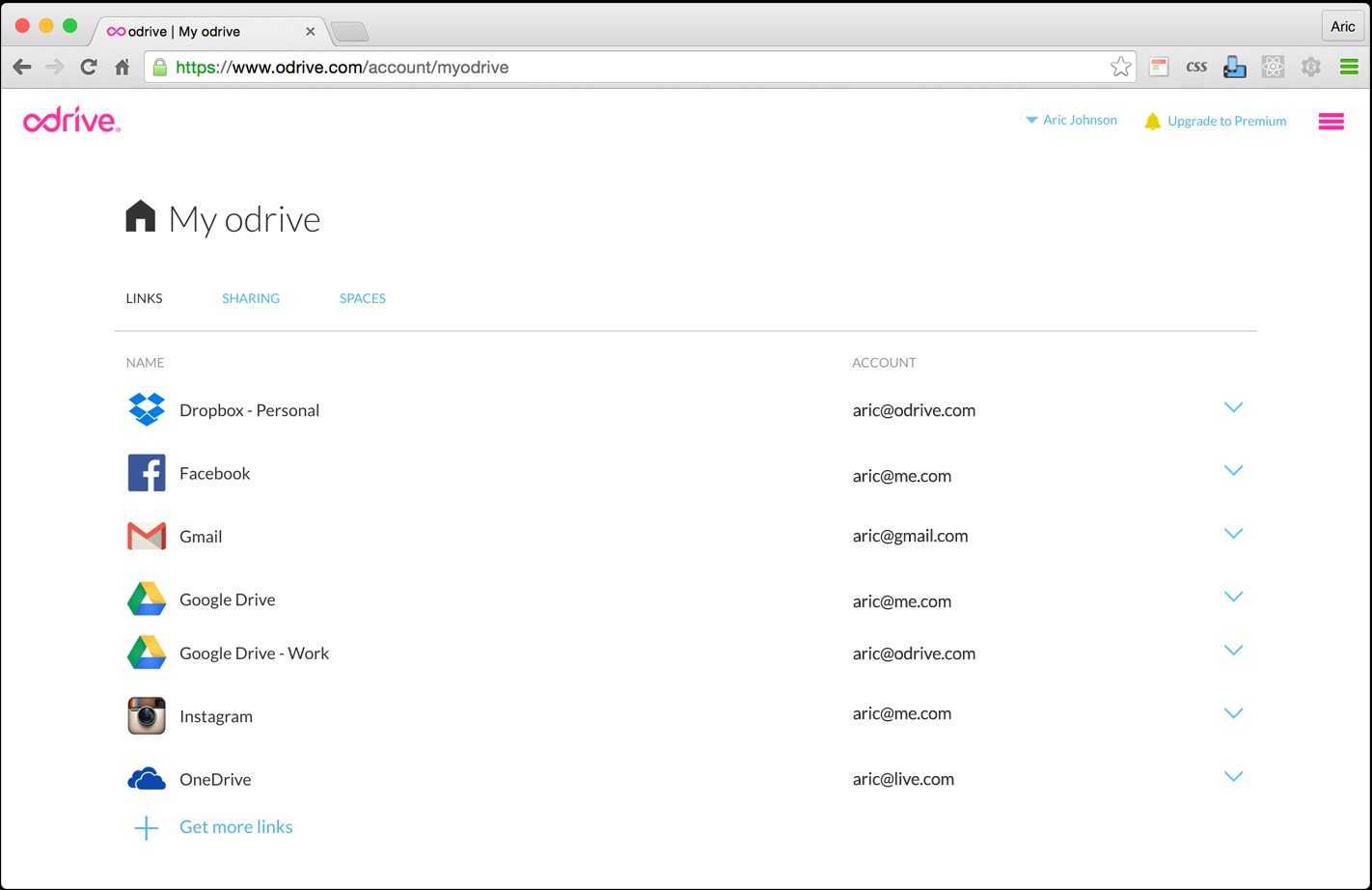Select the LINKS tab
This screenshot has width=1372, height=890.
coord(144,298)
